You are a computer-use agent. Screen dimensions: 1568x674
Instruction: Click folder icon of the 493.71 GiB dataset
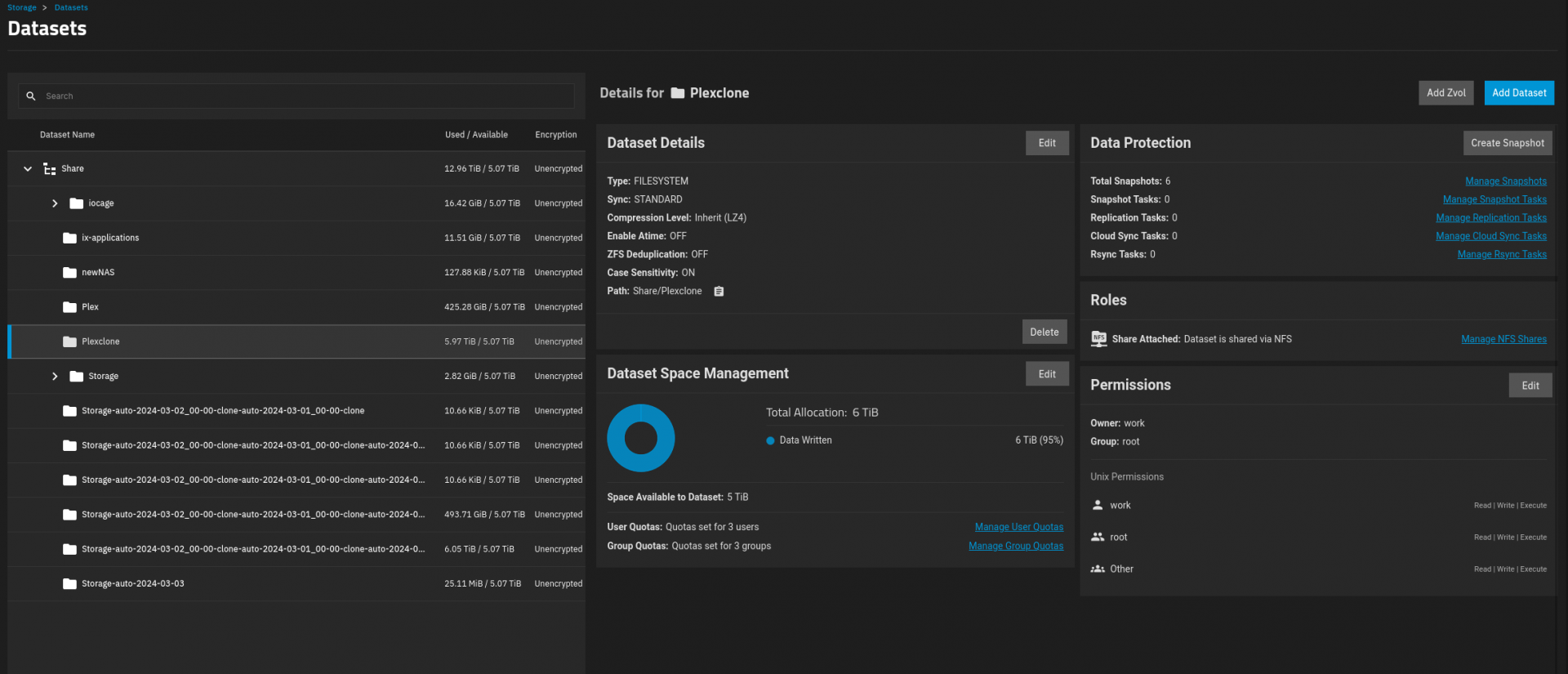69,515
